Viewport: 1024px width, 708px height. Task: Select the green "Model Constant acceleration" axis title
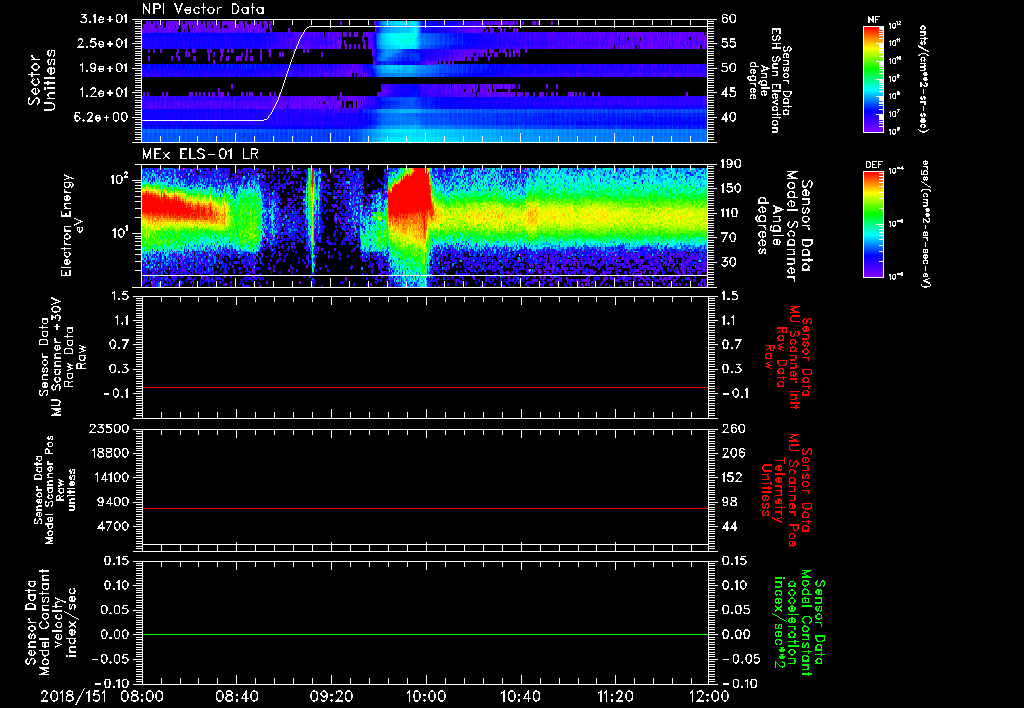(799, 624)
